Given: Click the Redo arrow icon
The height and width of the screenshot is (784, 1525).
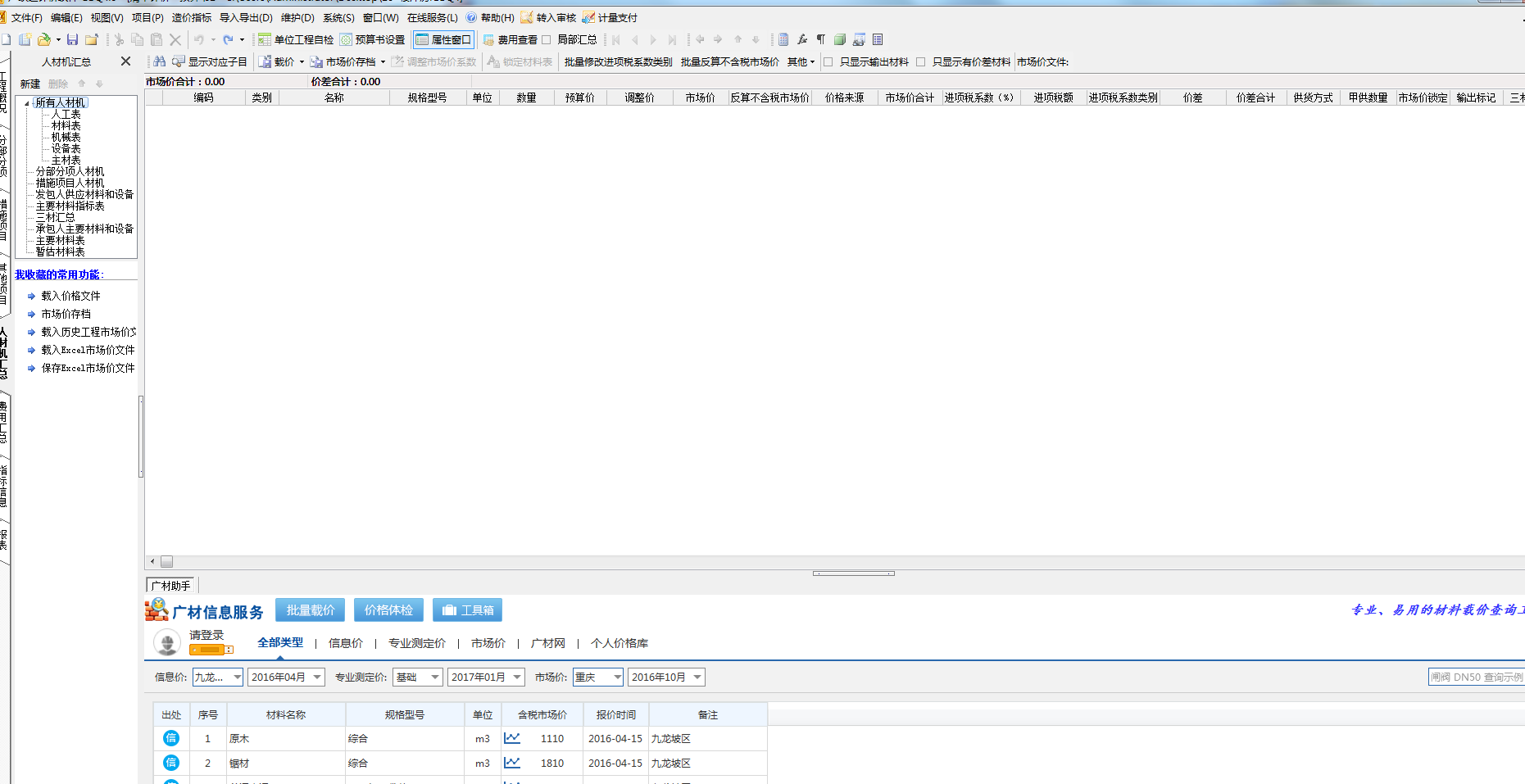Looking at the screenshot, I should point(228,39).
